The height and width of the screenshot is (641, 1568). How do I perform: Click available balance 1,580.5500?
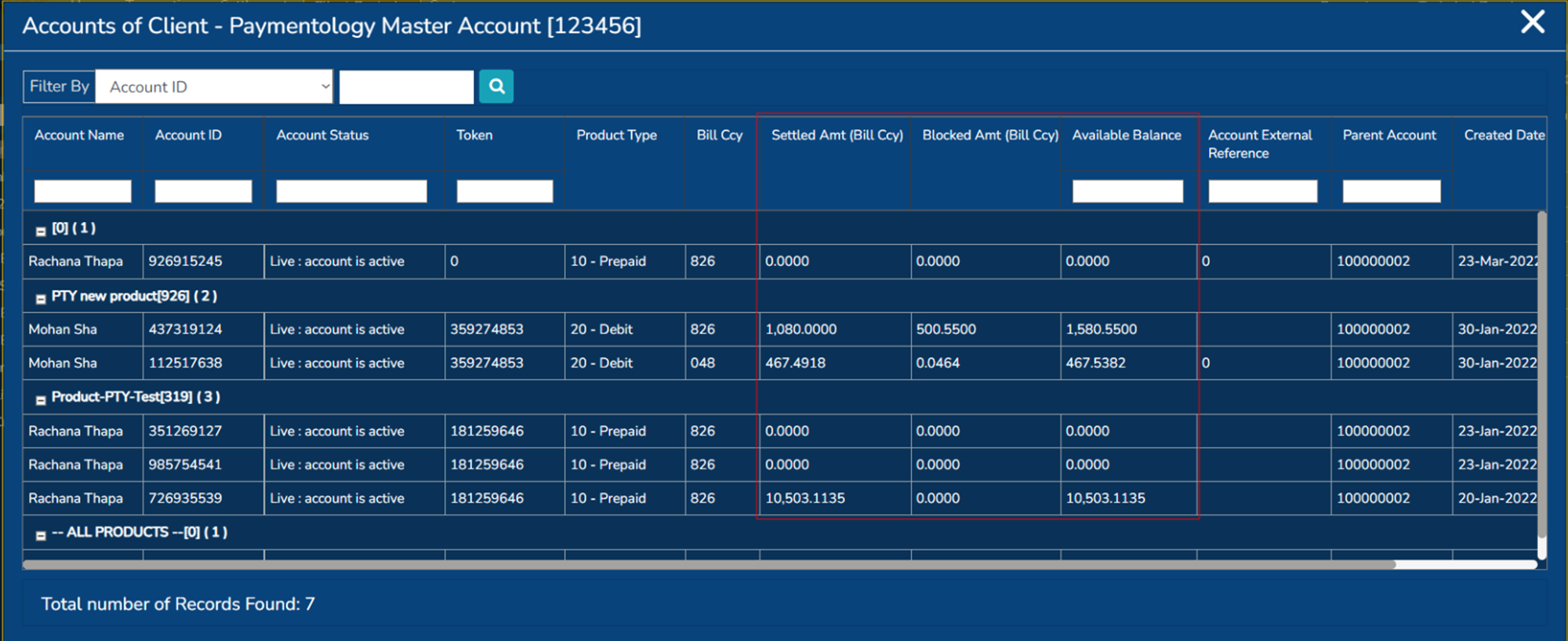pyautogui.click(x=1102, y=330)
